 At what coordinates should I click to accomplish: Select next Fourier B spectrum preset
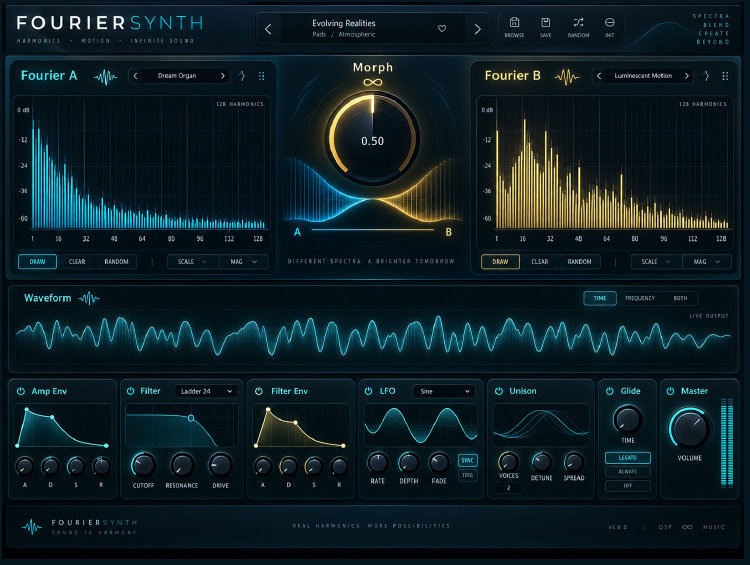tap(686, 76)
